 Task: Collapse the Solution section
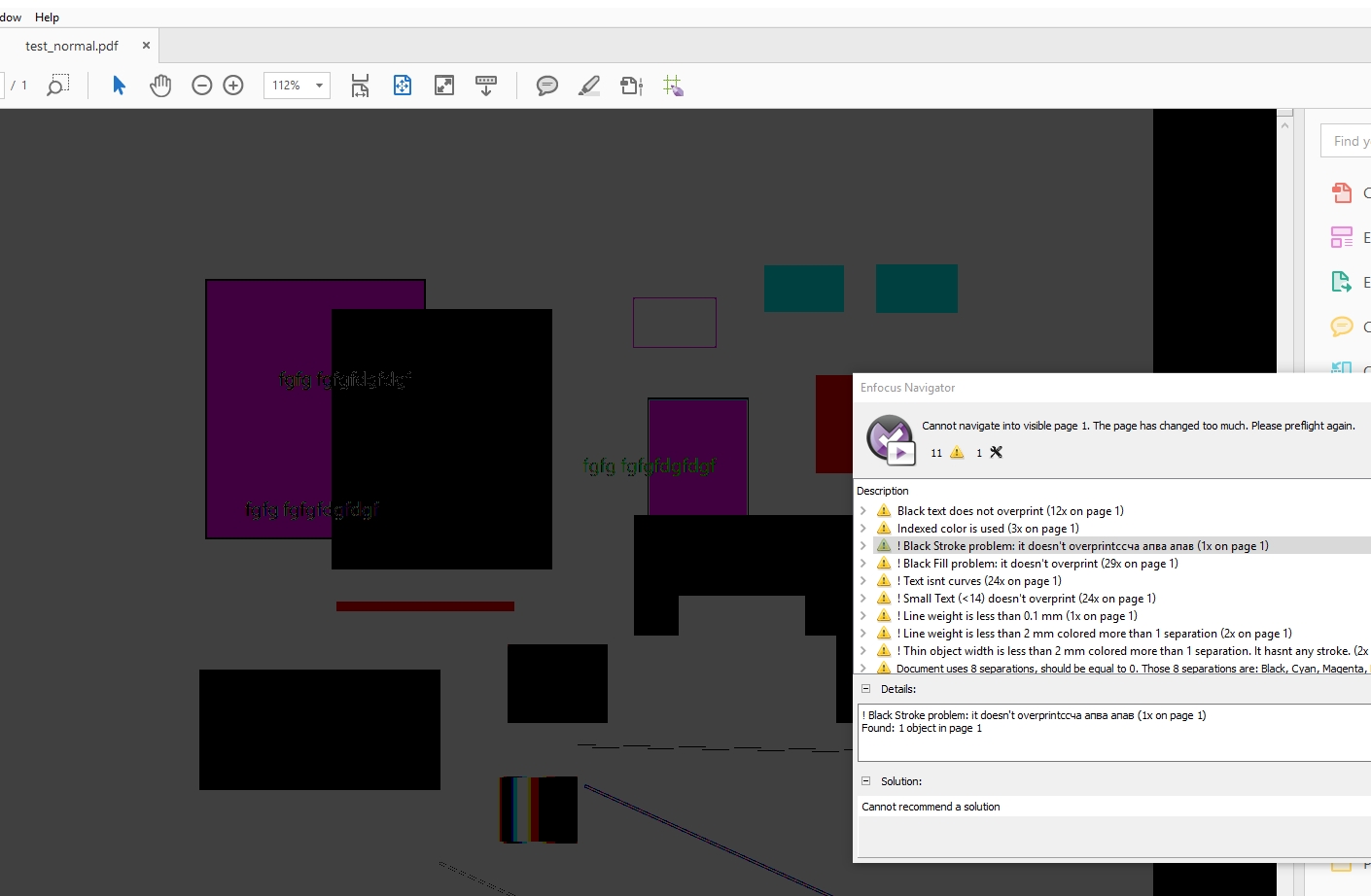[865, 781]
